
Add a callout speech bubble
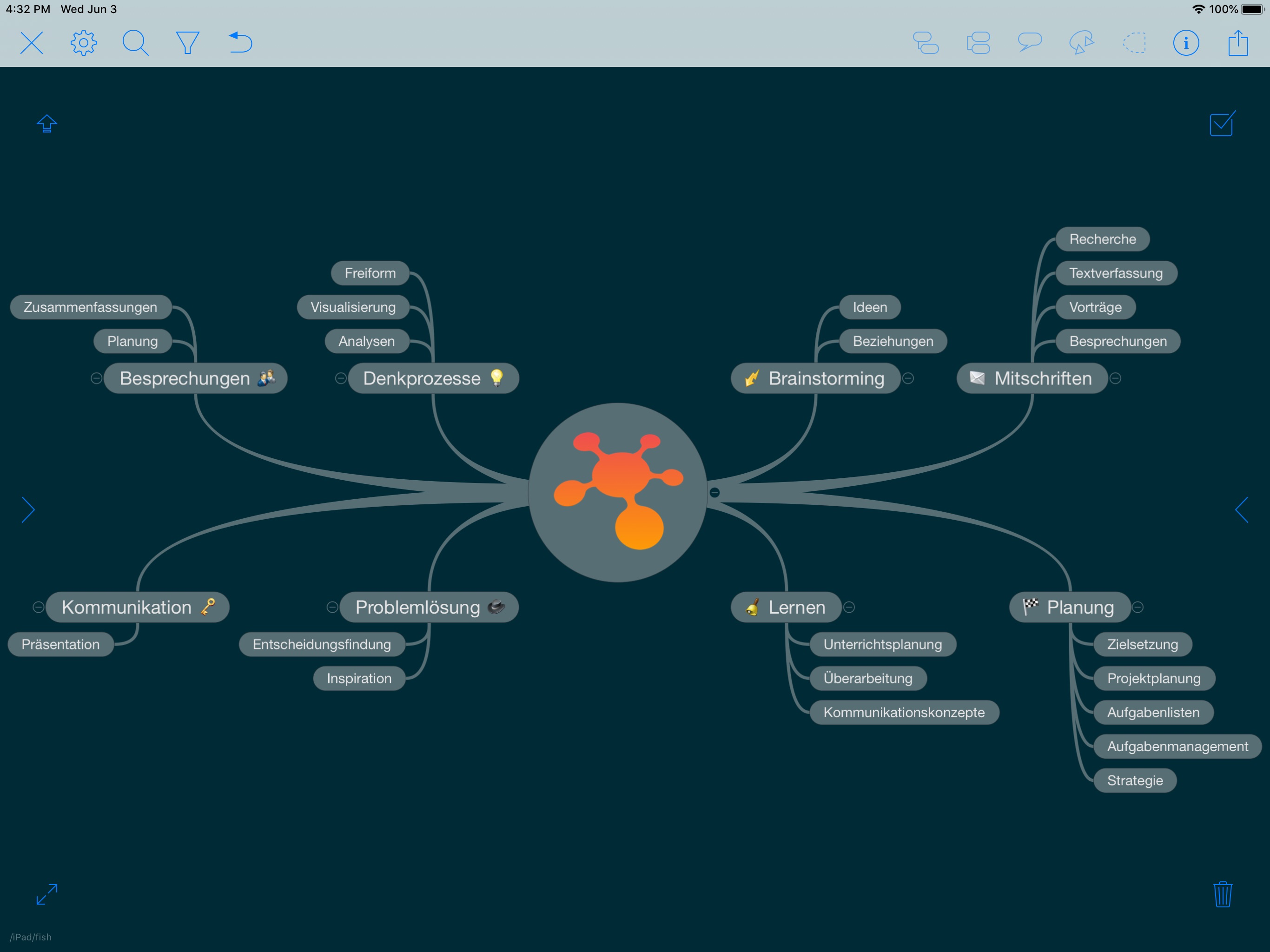point(1030,42)
